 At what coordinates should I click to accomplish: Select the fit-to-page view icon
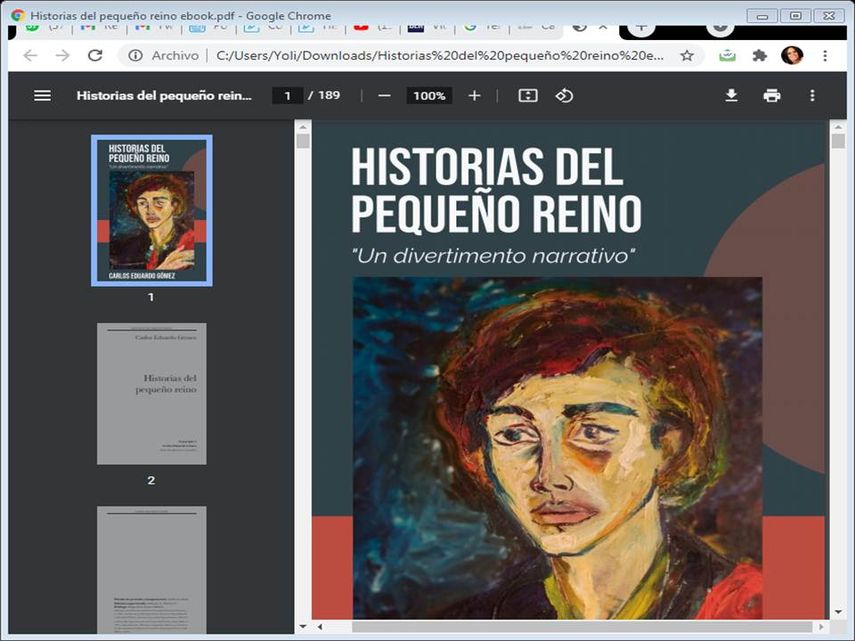[527, 95]
